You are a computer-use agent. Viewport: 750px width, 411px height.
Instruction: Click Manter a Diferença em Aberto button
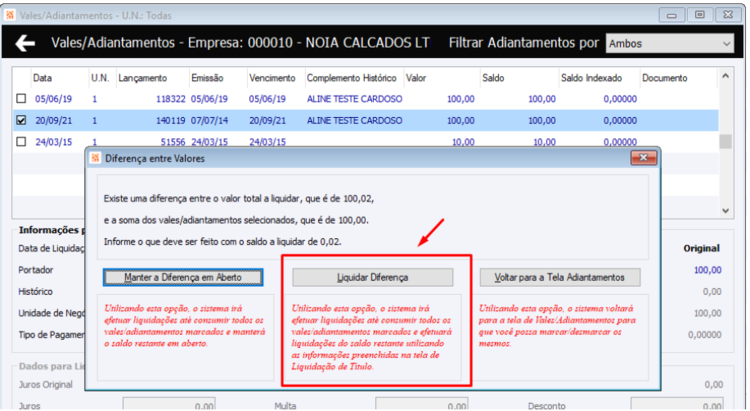(183, 278)
